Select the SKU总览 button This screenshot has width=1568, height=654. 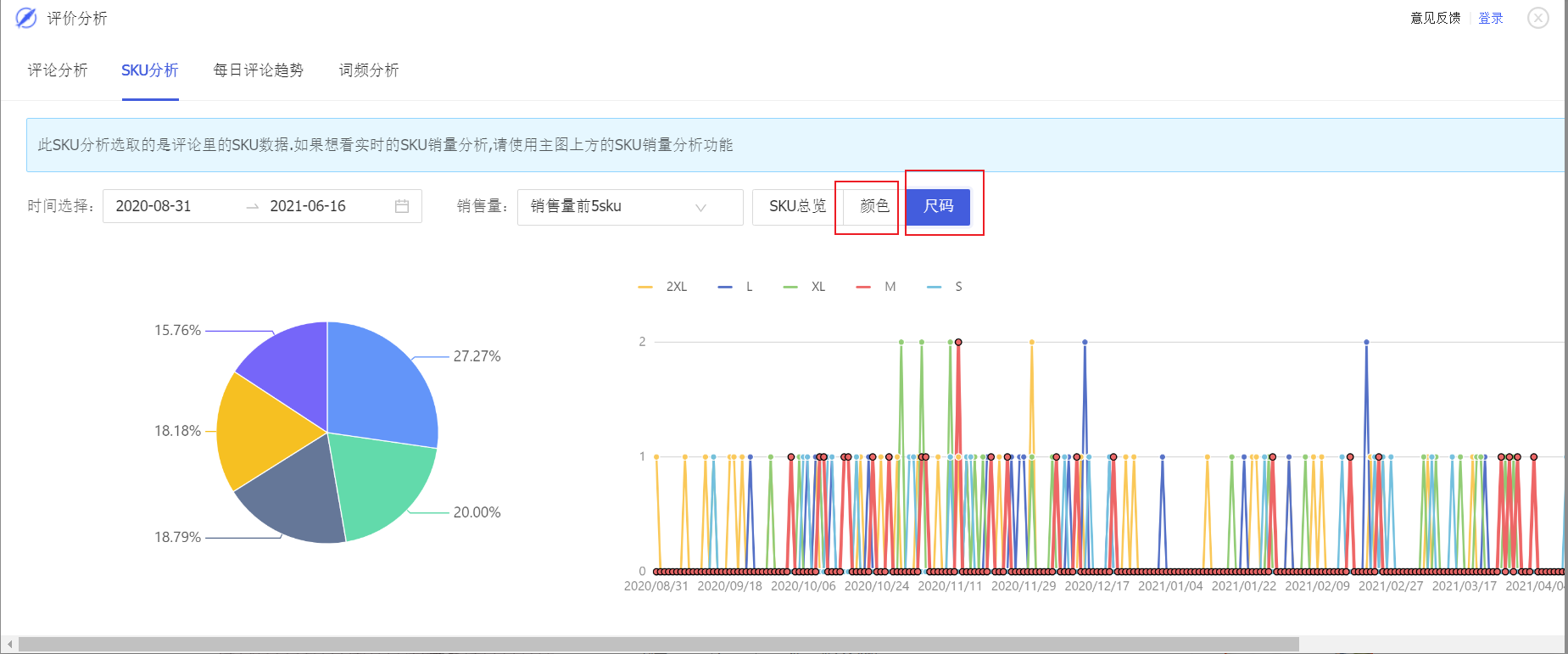coord(796,206)
